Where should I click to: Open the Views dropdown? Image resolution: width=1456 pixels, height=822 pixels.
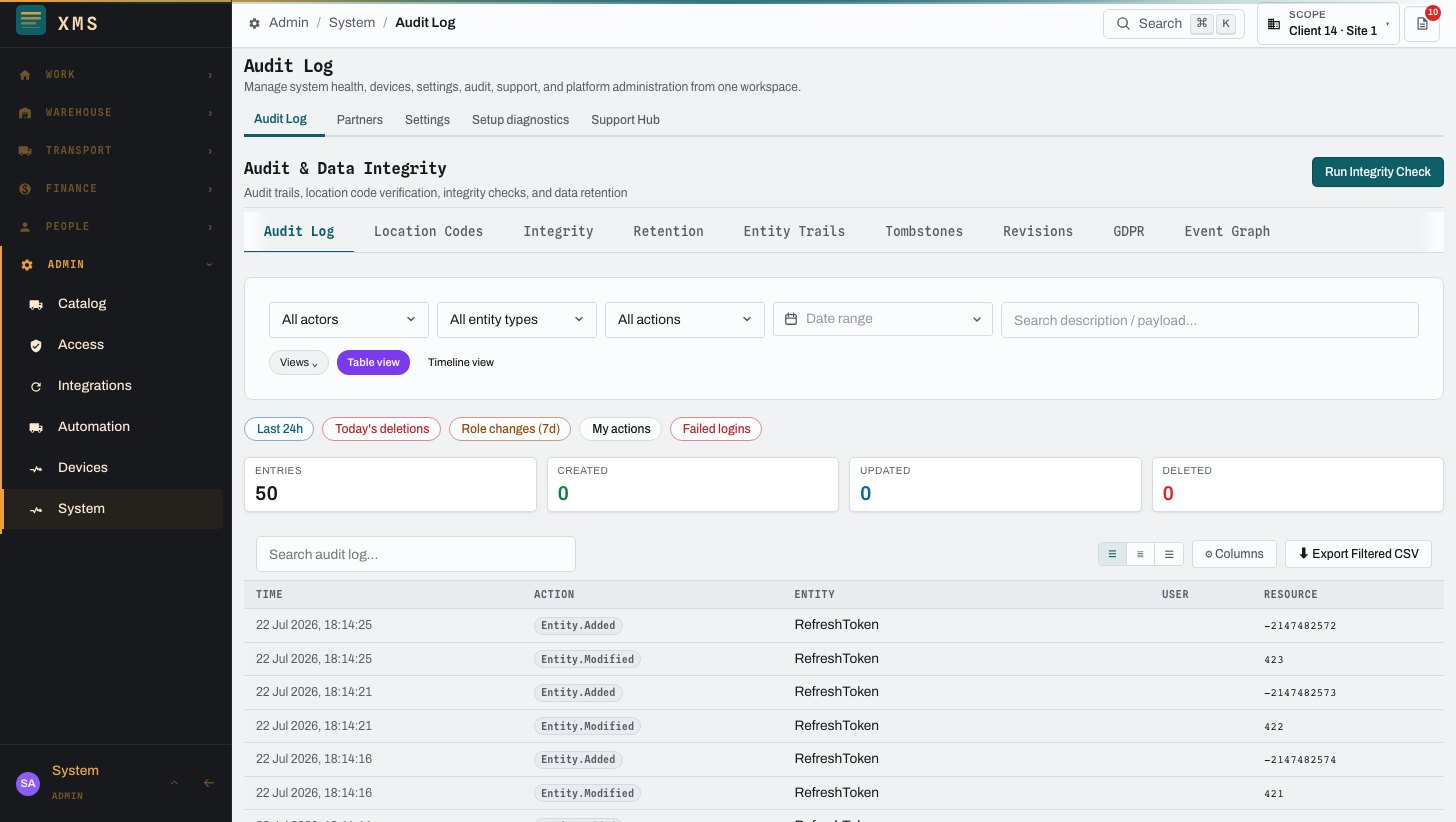coord(299,362)
